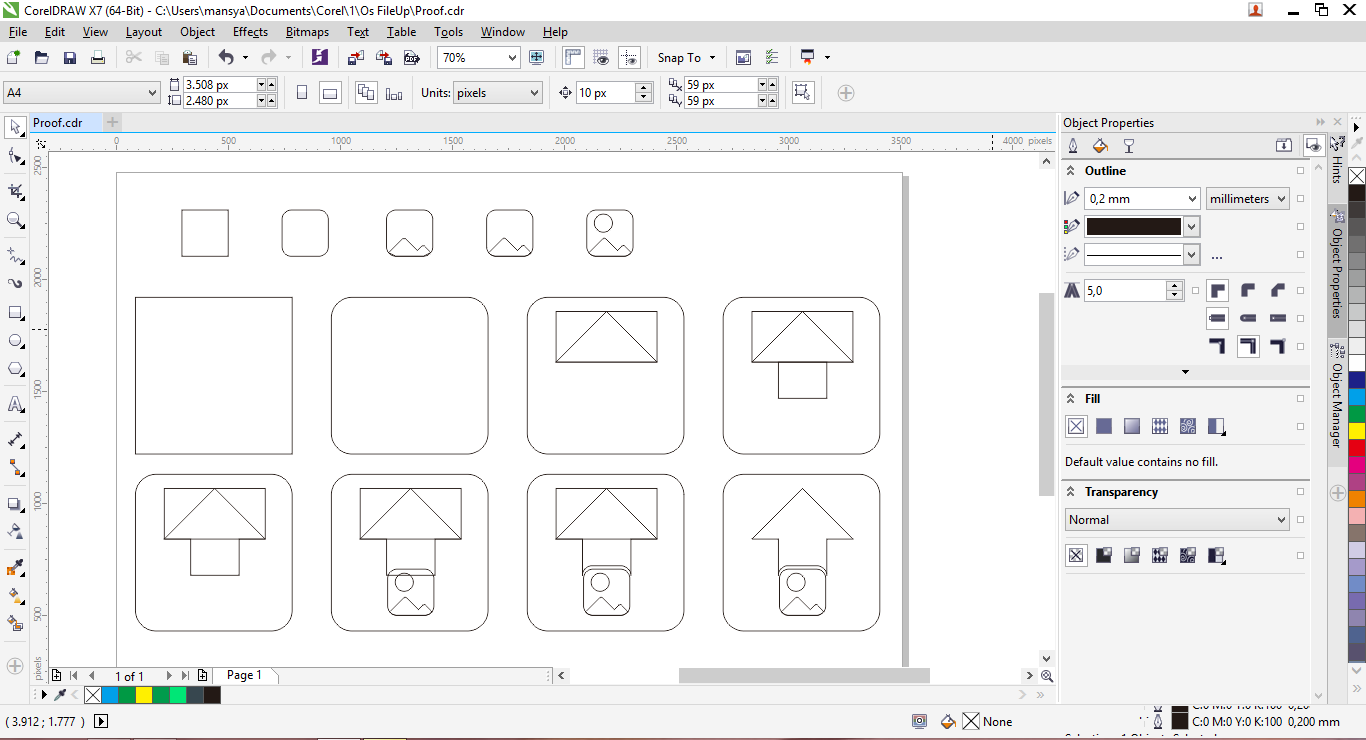Image resolution: width=1366 pixels, height=740 pixels.
Task: Open the Options icon in standard toolbar
Action: (772, 58)
